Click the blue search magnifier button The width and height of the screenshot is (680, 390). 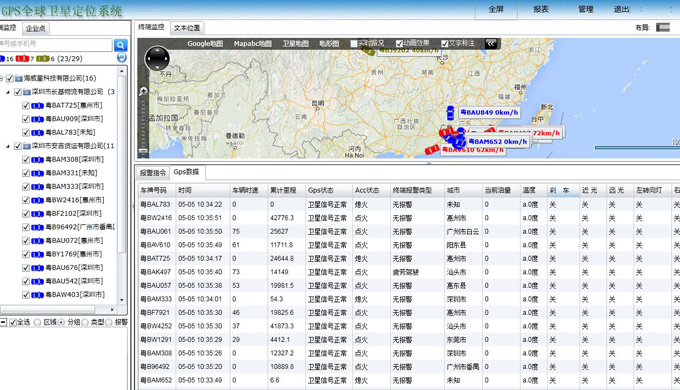click(x=121, y=45)
